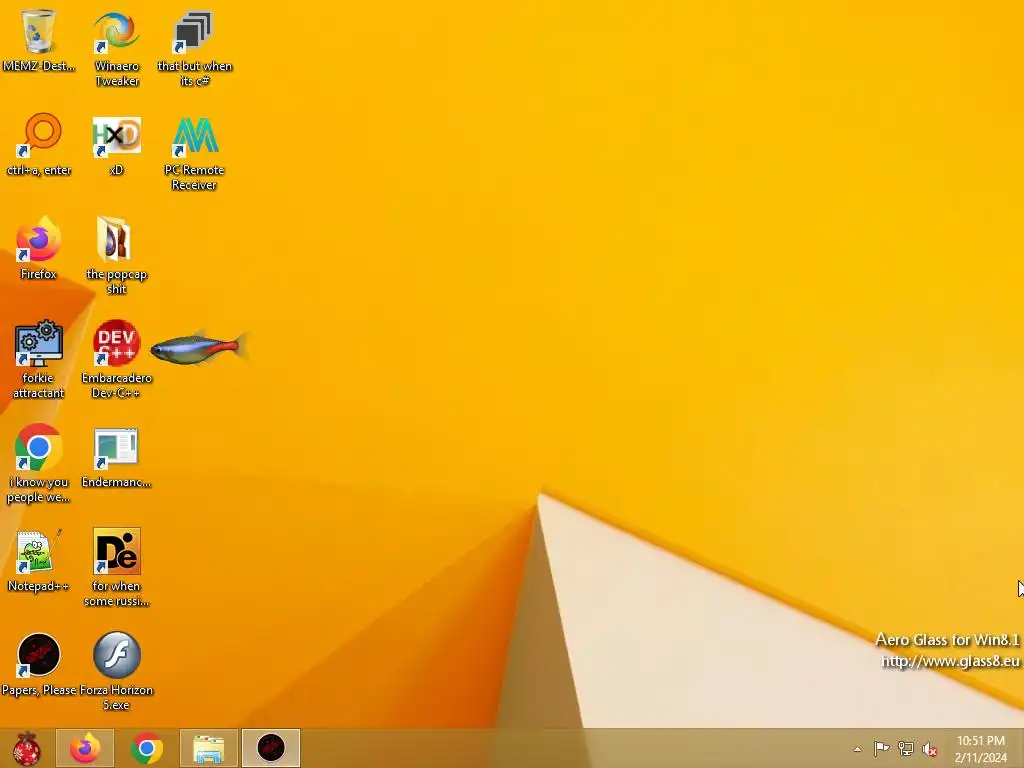
Task: Show hidden system tray icons
Action: [857, 749]
